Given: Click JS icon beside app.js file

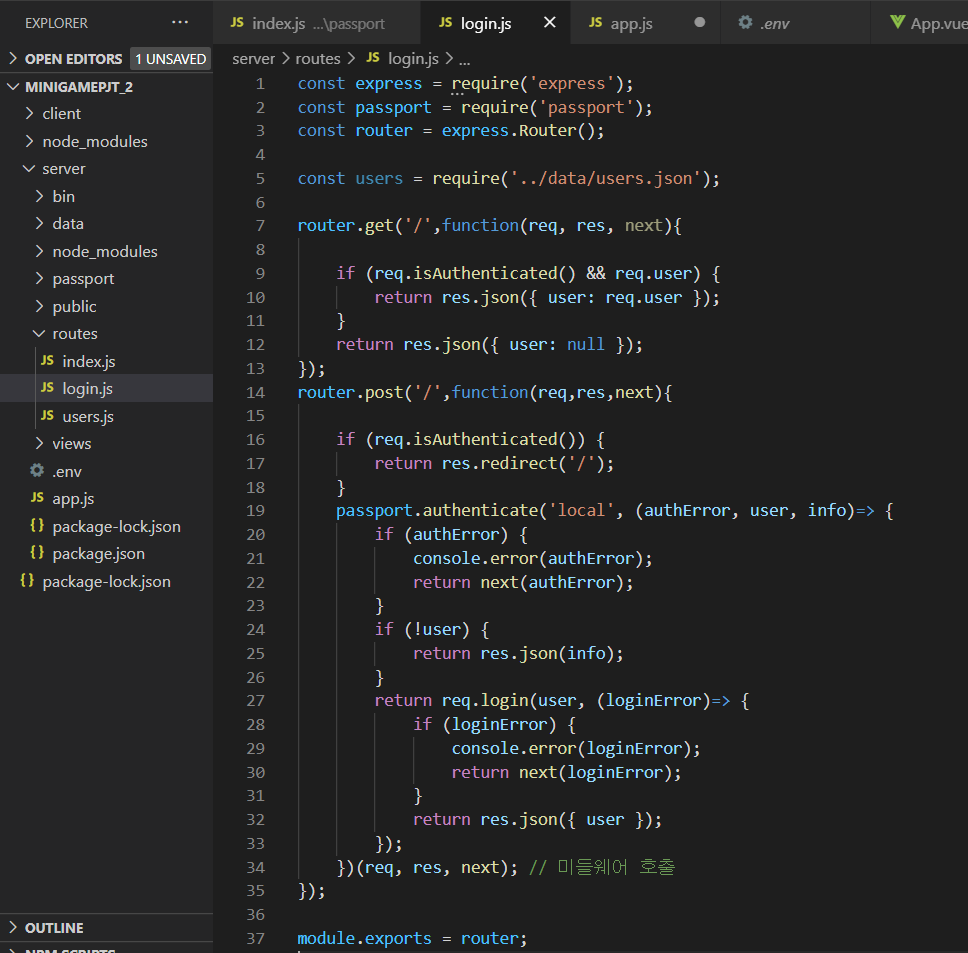Looking at the screenshot, I should tap(38, 498).
